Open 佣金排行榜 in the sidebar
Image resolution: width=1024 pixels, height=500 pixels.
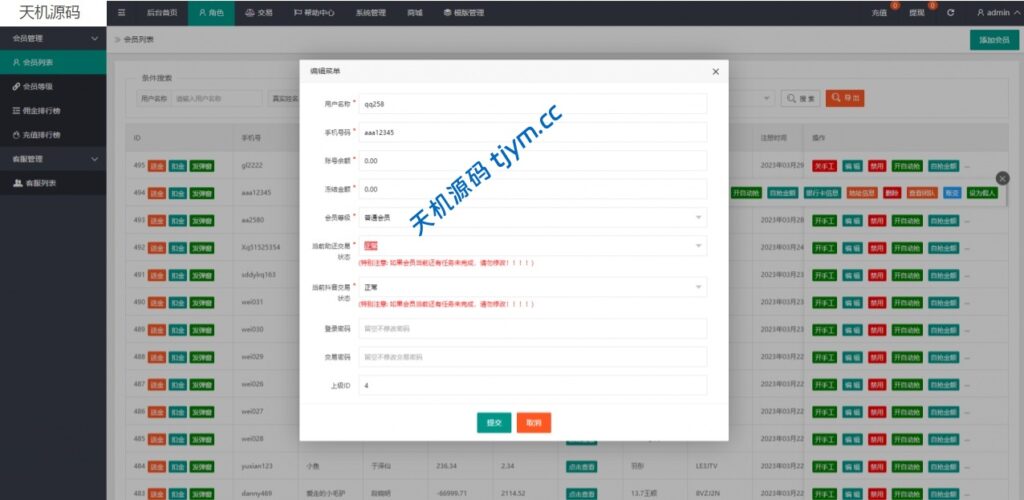[x=41, y=111]
